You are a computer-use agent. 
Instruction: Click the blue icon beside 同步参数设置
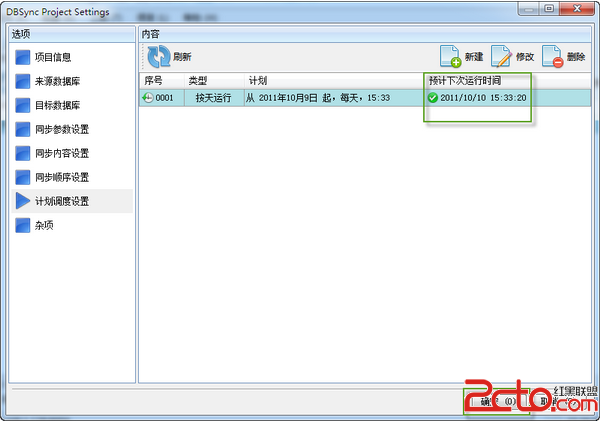click(x=23, y=129)
